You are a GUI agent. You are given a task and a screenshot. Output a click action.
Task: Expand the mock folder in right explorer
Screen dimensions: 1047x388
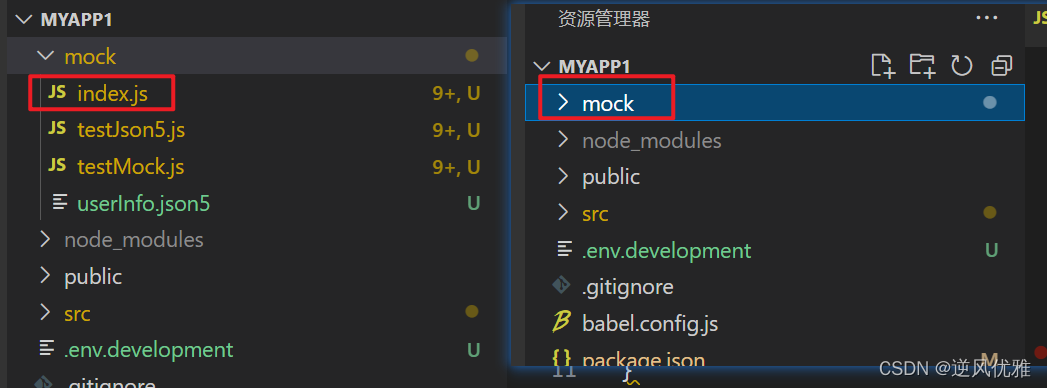[563, 102]
